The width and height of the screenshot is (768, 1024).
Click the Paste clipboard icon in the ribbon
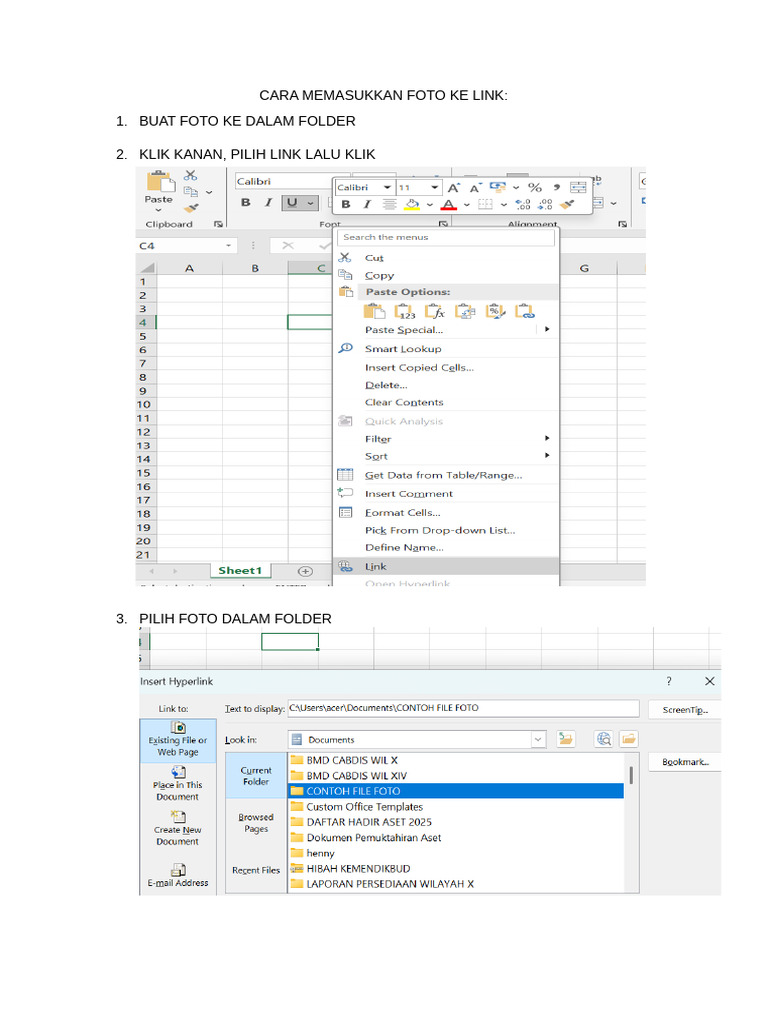point(160,182)
